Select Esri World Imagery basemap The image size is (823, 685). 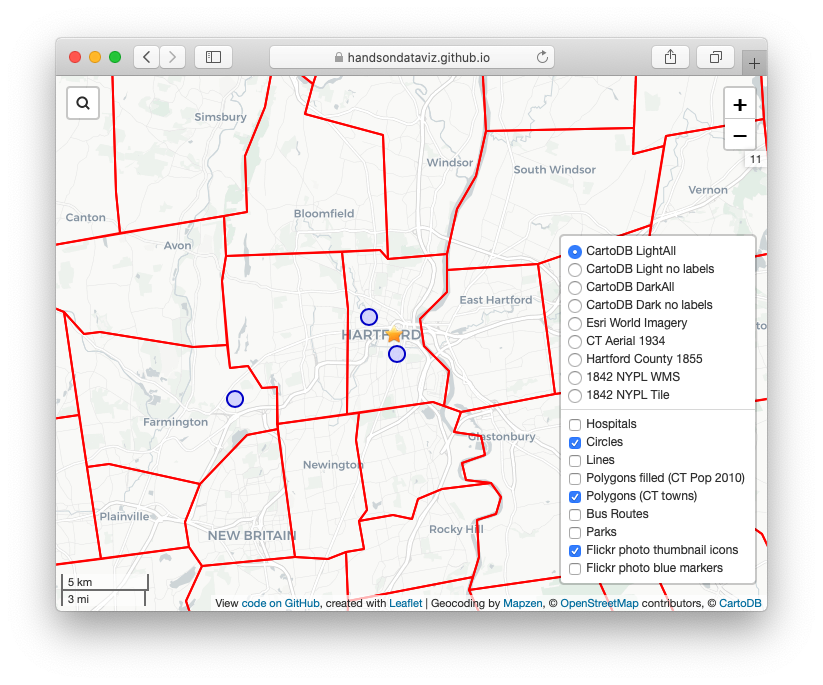pyautogui.click(x=575, y=323)
